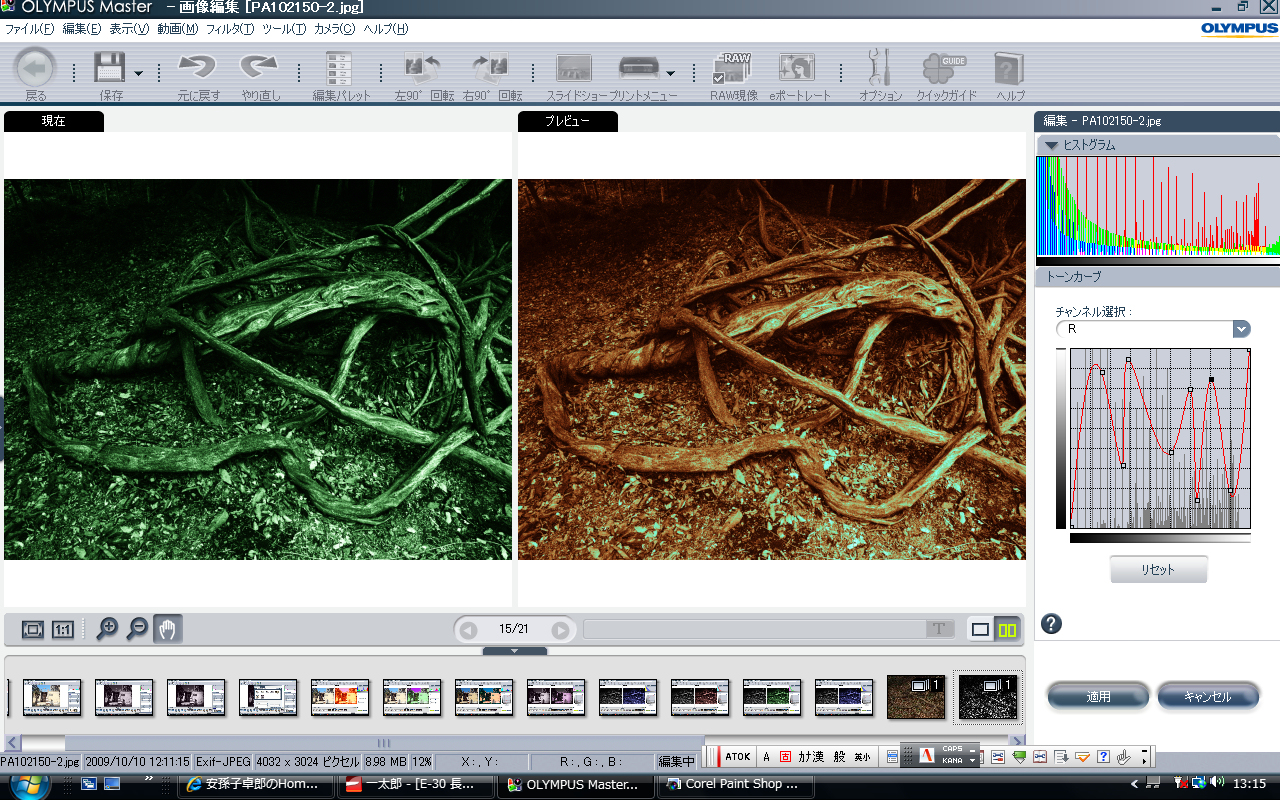Image resolution: width=1280 pixels, height=800 pixels.
Task: Click the ヘルプ book icon in toolbar
Action: tap(1009, 68)
